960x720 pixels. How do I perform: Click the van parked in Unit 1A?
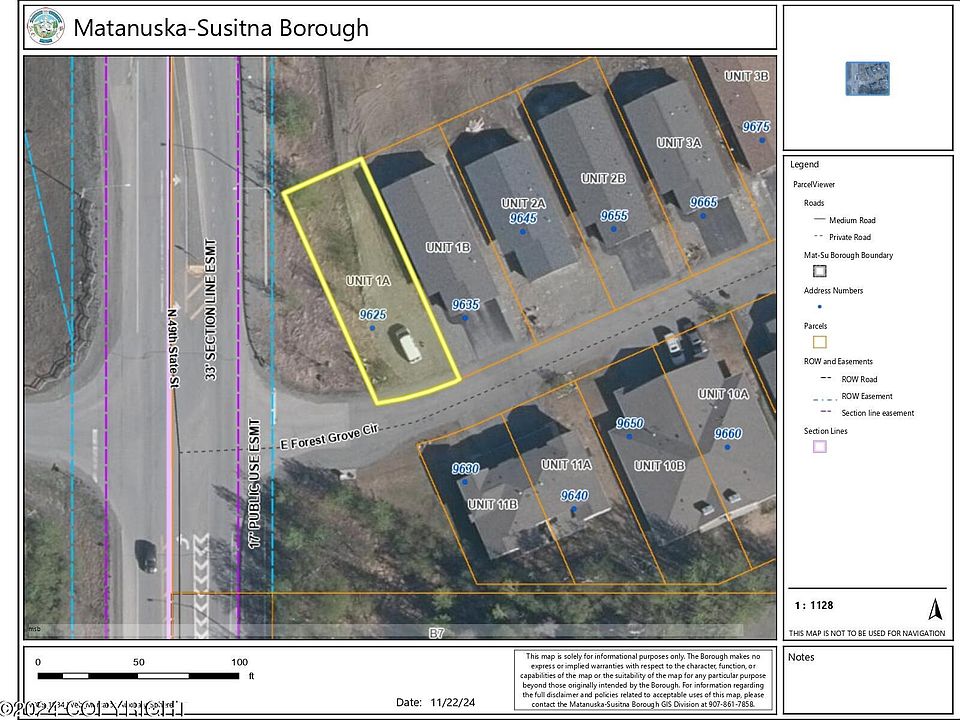click(x=405, y=343)
